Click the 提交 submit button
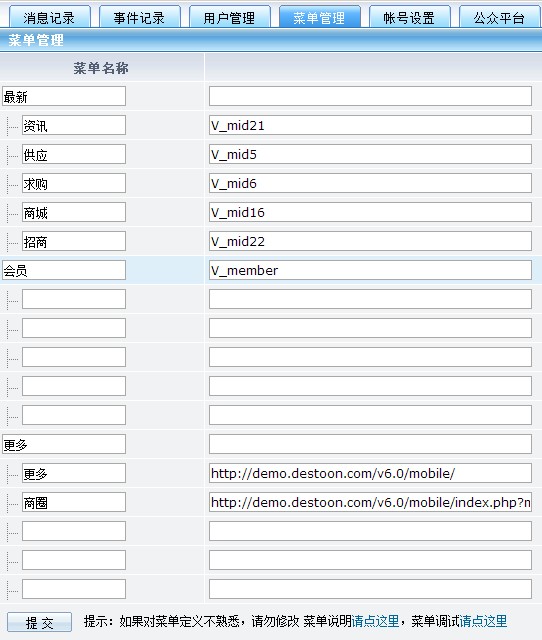 [39, 622]
